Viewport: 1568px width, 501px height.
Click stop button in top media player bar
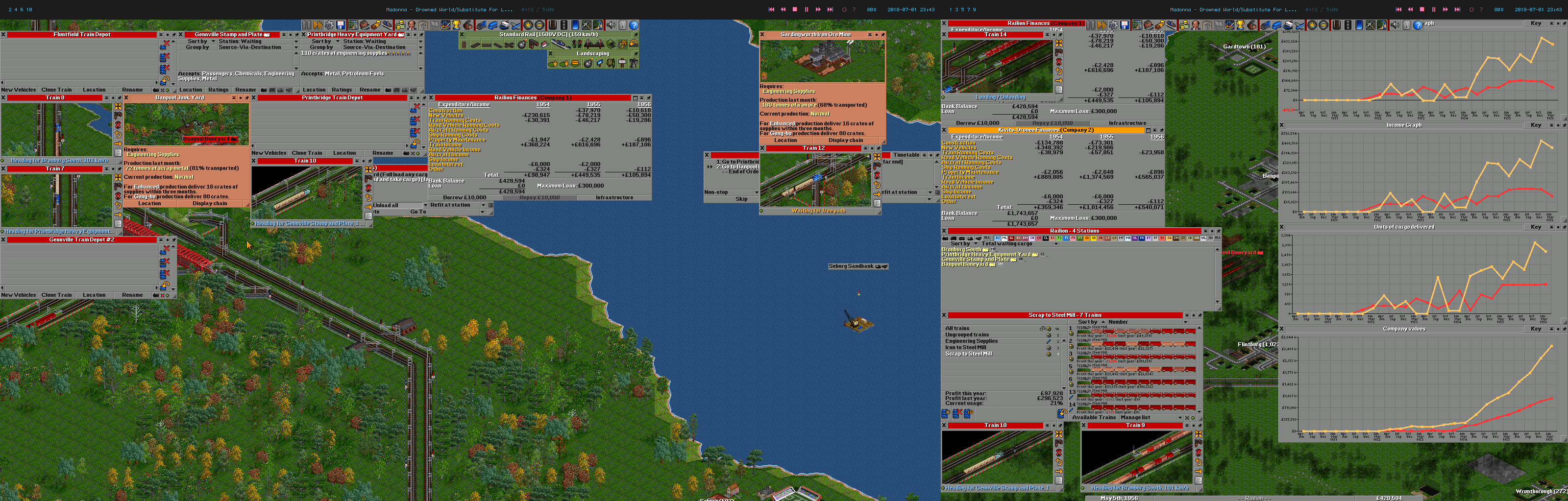794,9
